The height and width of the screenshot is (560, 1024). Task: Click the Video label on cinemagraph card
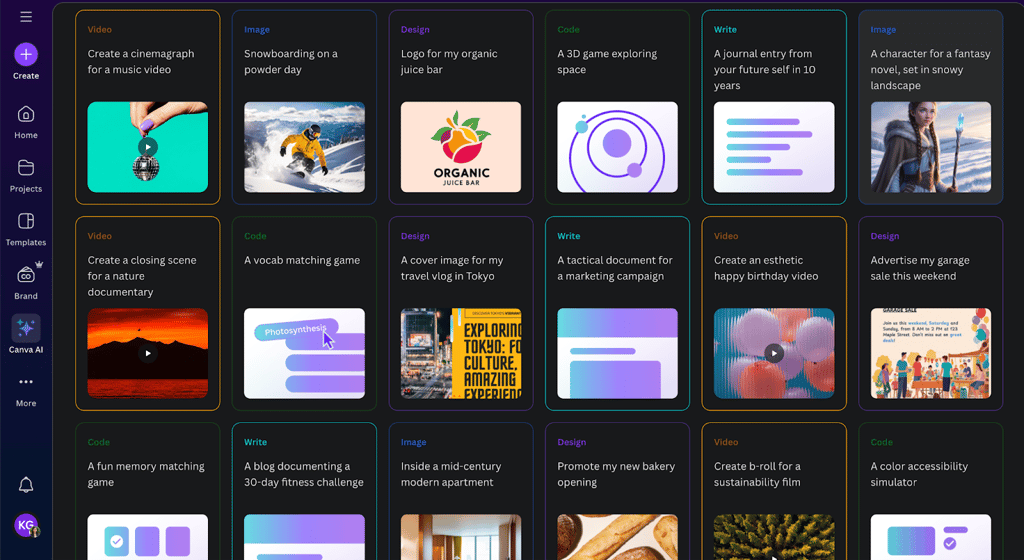(99, 29)
